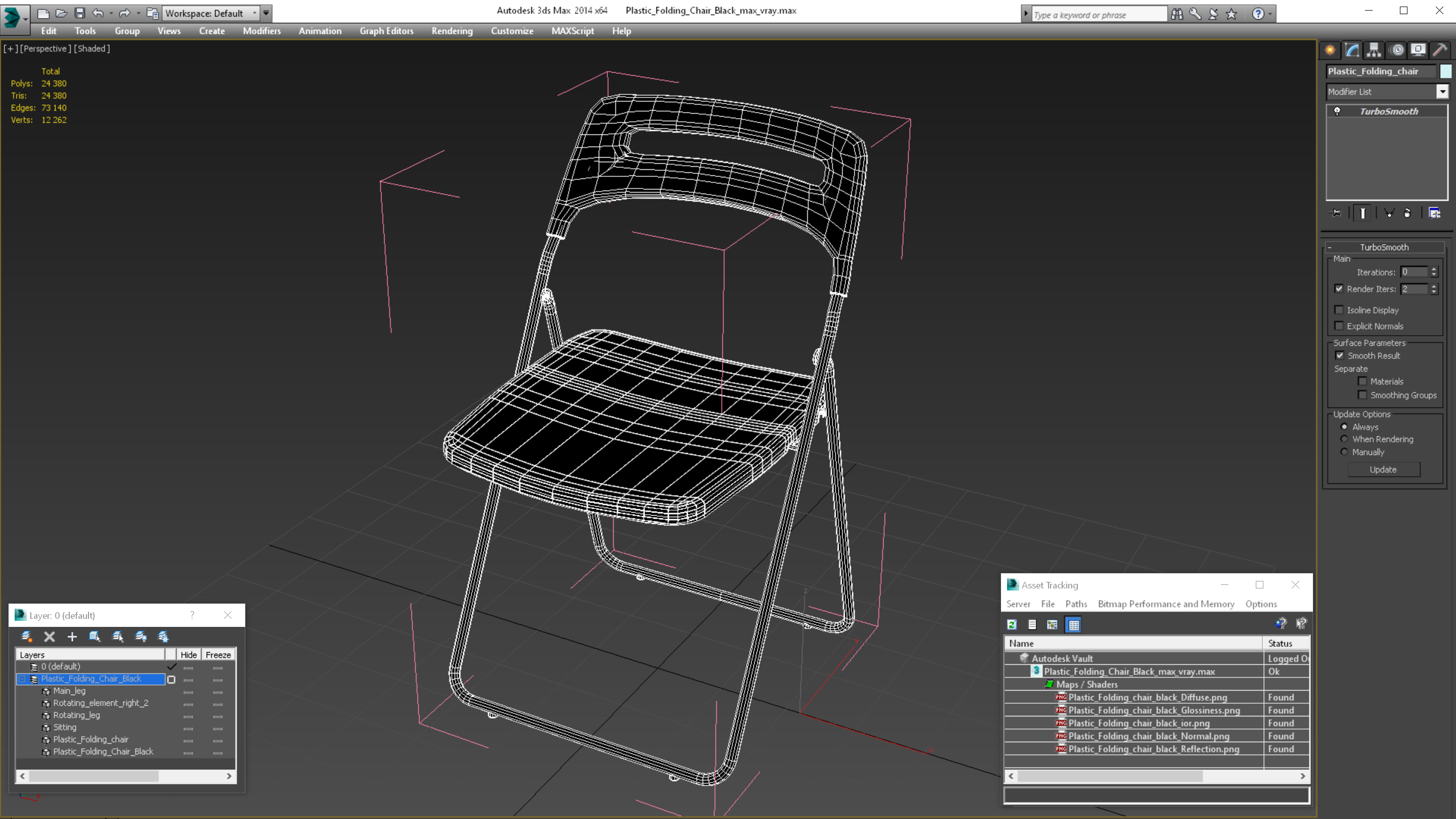Open the Modifier List dropdown
Viewport: 1456px width, 819px height.
tap(1442, 92)
